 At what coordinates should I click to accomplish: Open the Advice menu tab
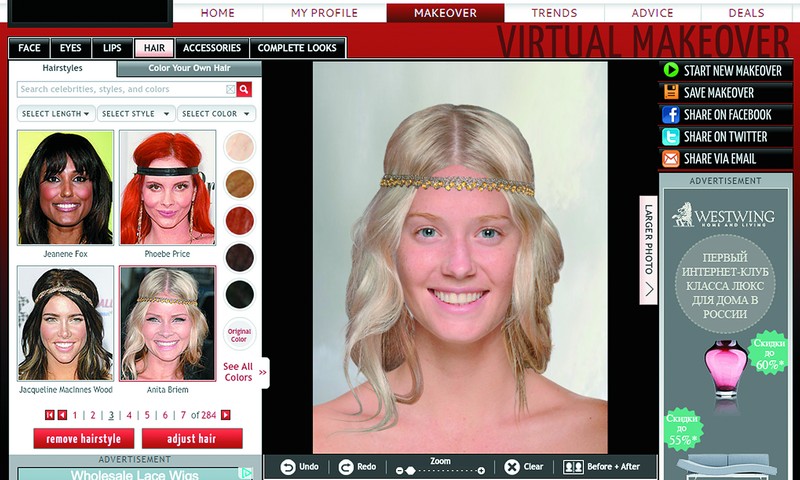pos(653,13)
